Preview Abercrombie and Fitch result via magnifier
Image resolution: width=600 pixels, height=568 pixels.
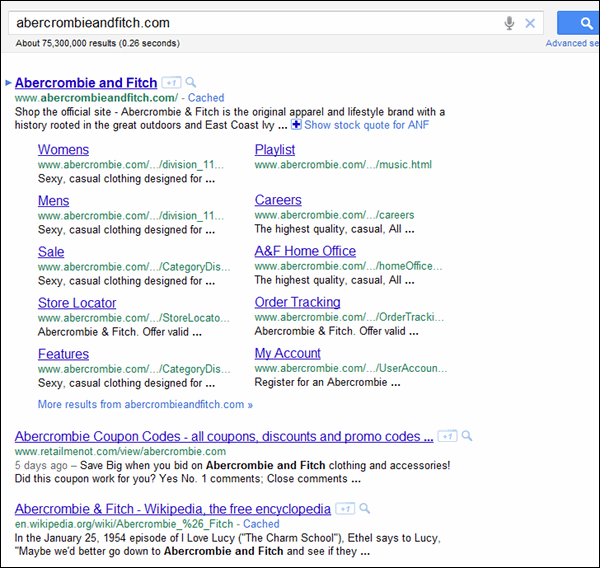tap(191, 82)
